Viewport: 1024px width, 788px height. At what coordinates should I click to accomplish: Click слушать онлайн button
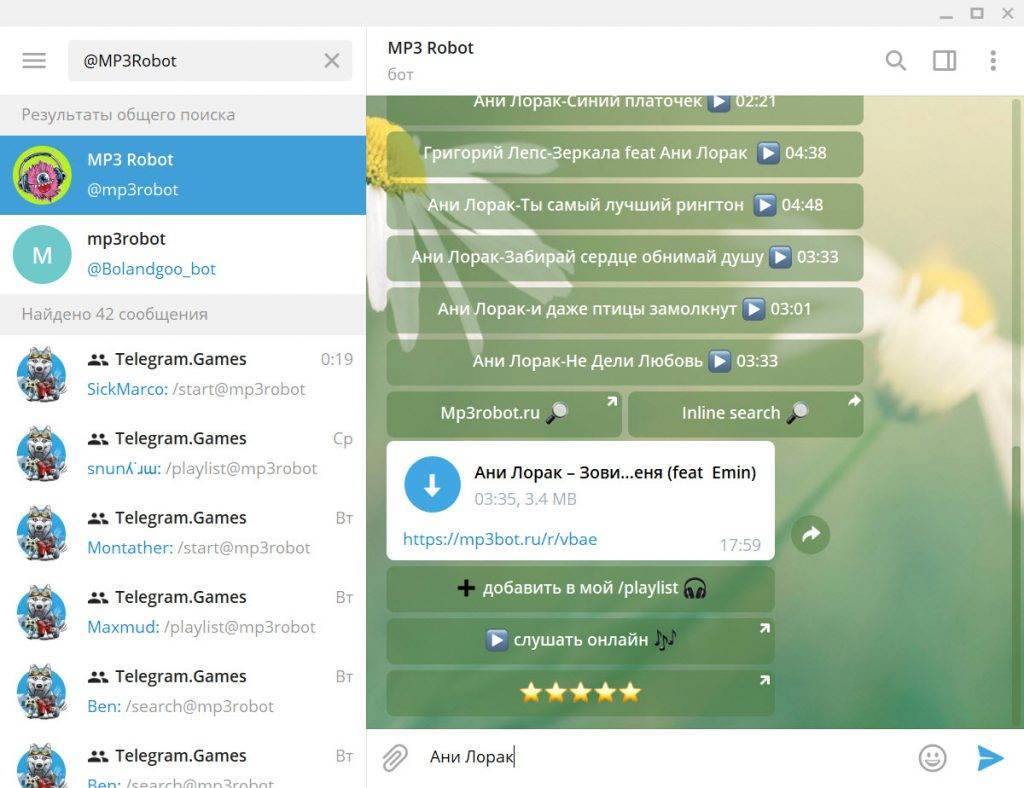click(581, 640)
